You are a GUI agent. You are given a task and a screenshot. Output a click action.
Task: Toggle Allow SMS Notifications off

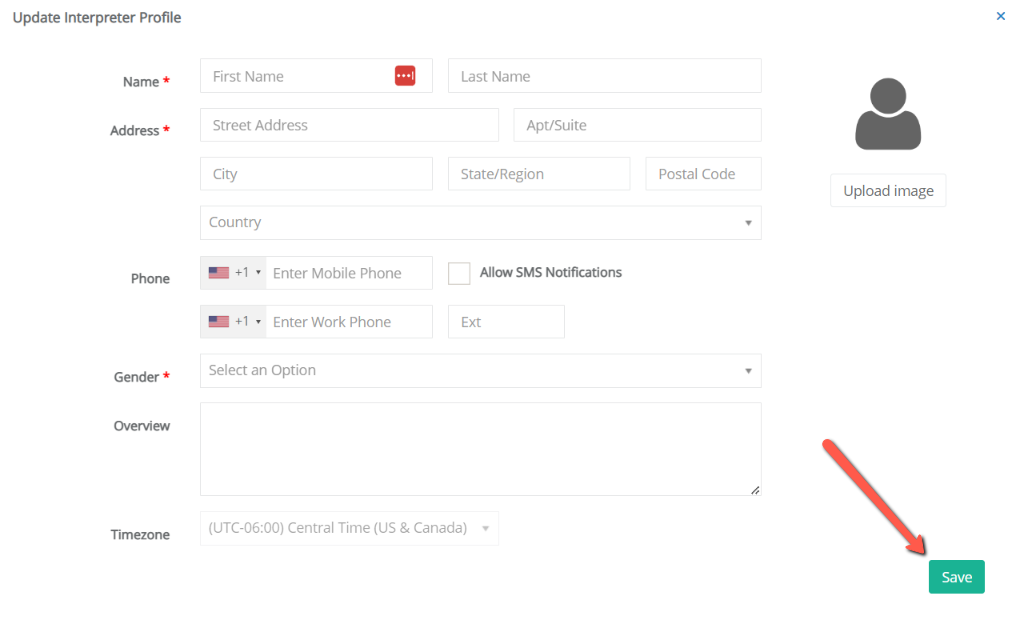coord(459,272)
